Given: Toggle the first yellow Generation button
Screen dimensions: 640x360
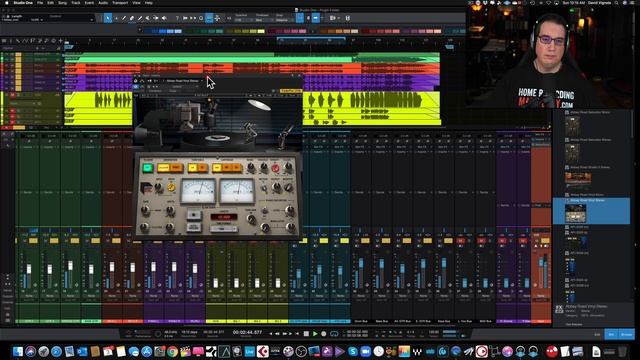Looking at the screenshot, I should (163, 167).
